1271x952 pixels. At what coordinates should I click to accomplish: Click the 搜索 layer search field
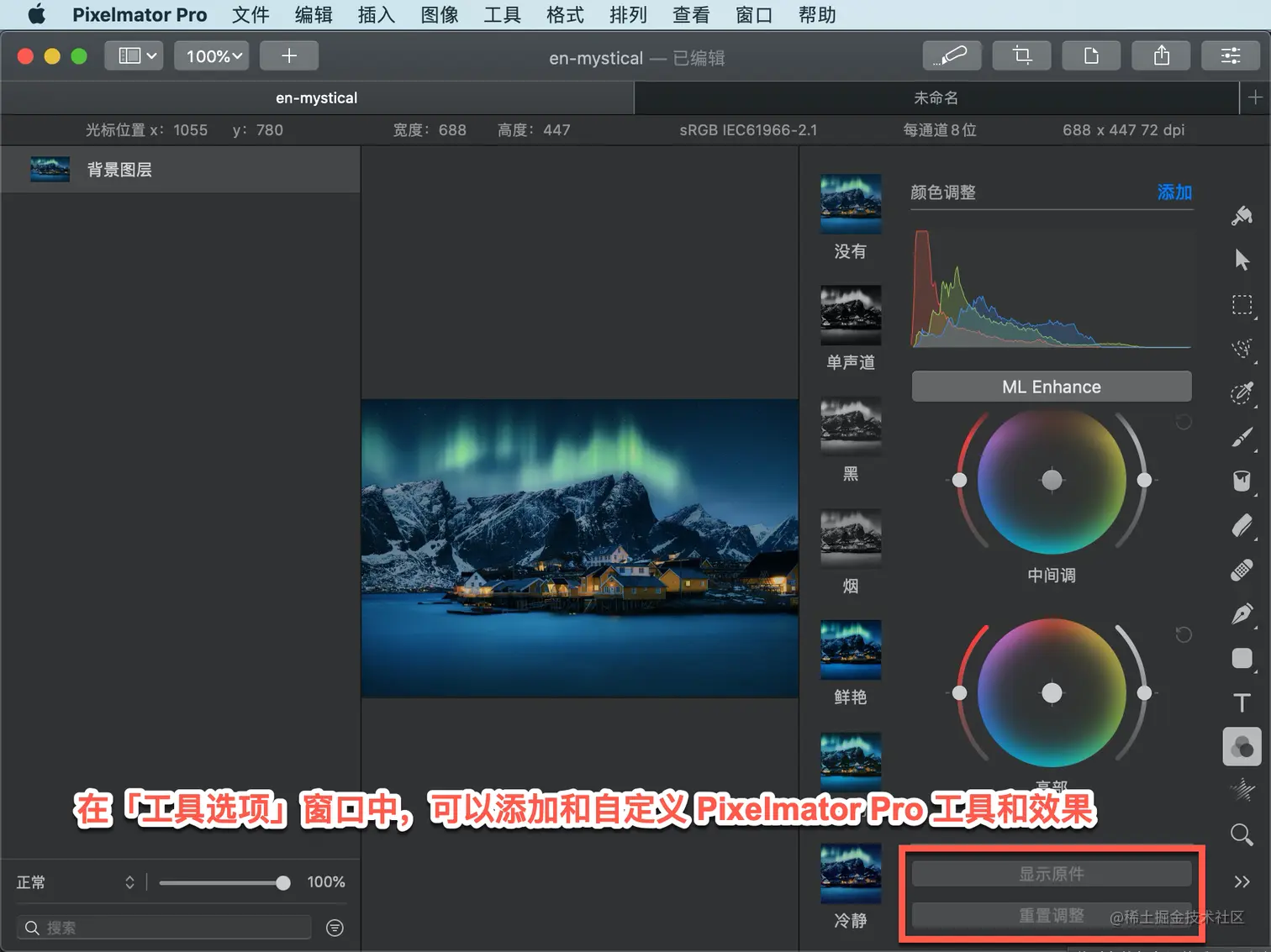pos(164,928)
